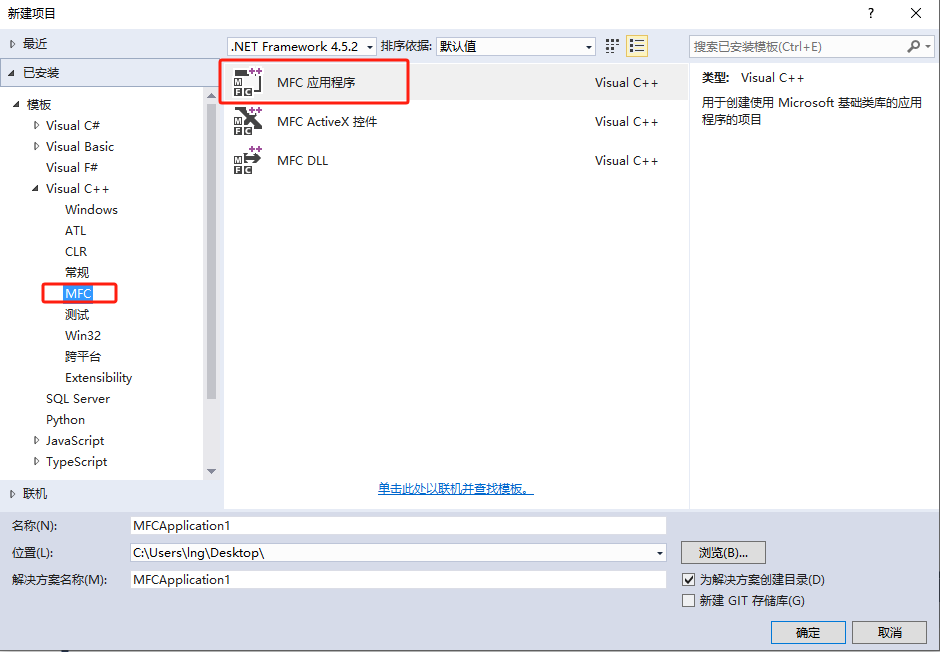Screen dimensions: 940x652
Task: Click the 浏览(B)... button
Action: [x=723, y=553]
